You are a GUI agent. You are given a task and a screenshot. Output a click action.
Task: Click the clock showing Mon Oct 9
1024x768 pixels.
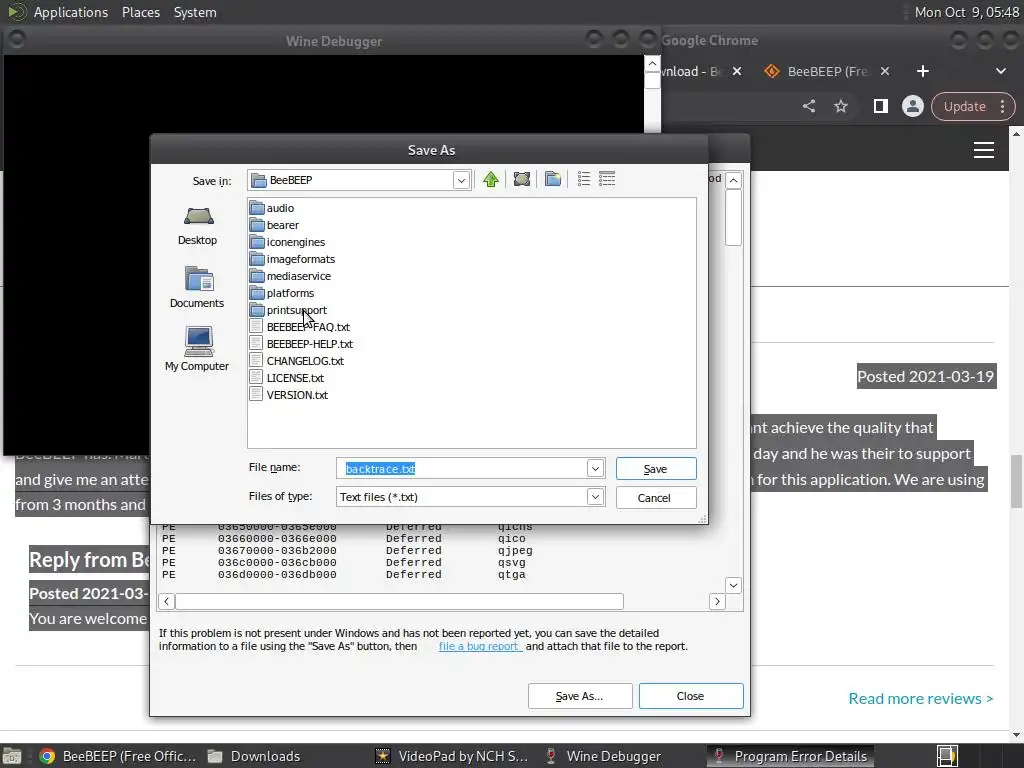tap(967, 12)
